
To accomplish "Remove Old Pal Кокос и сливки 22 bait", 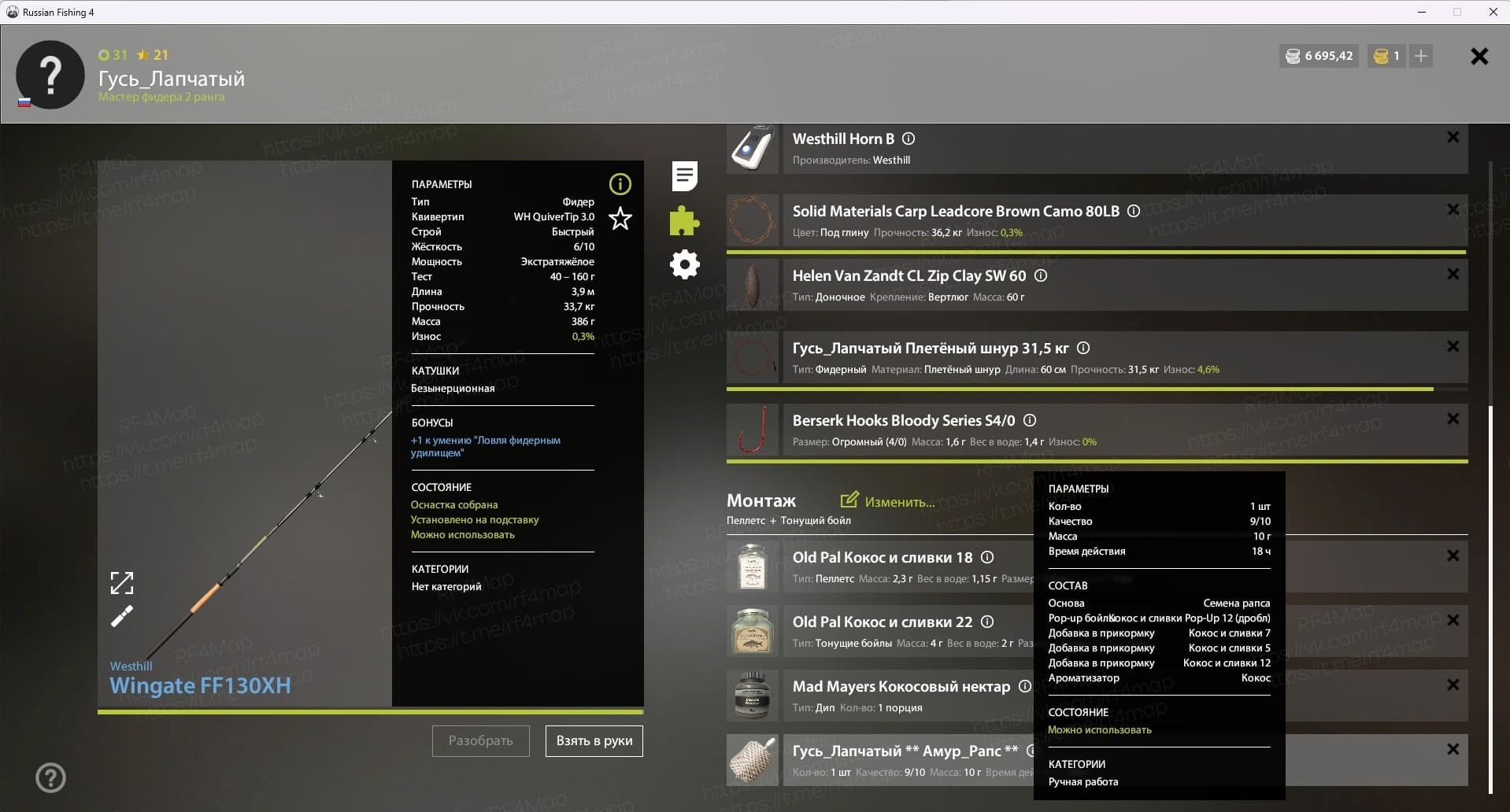I will click(x=1453, y=620).
